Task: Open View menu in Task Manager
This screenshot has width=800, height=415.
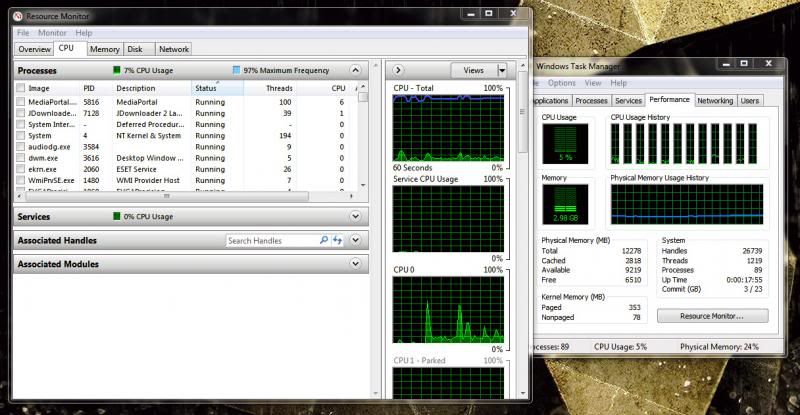Action: (x=593, y=83)
